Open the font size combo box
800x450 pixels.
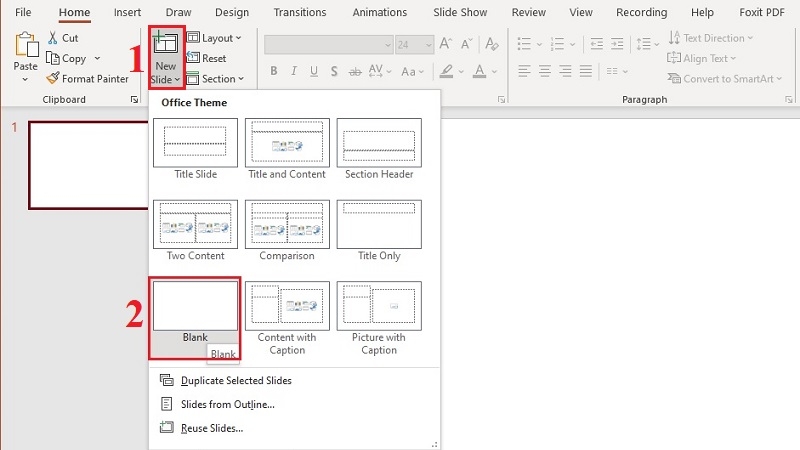[414, 45]
